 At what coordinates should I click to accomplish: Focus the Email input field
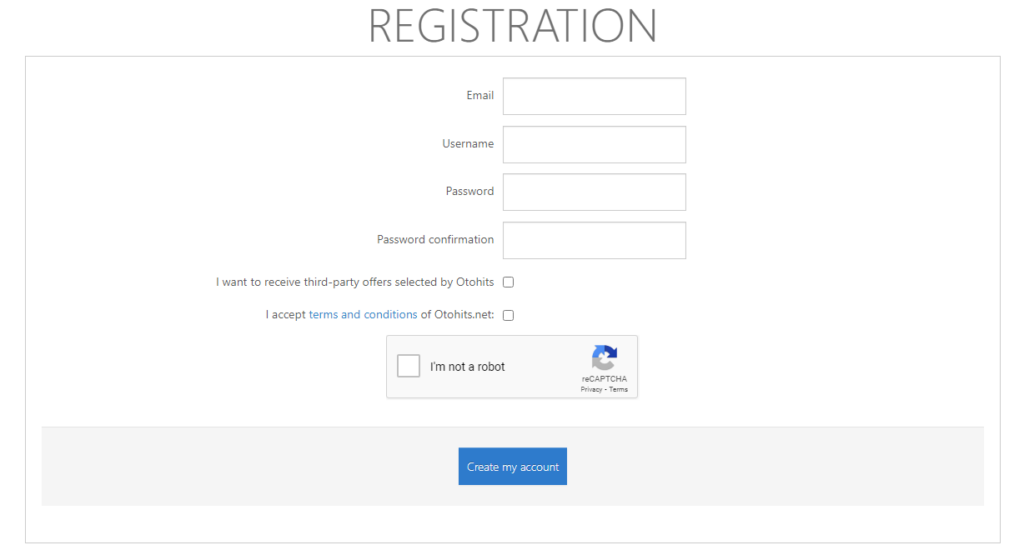(594, 96)
